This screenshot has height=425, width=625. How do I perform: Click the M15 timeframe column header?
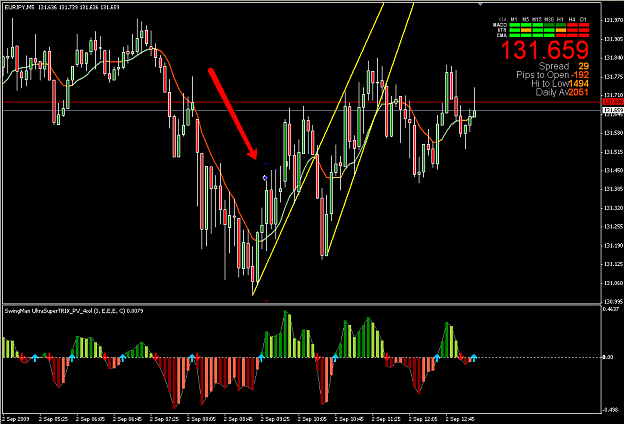537,20
